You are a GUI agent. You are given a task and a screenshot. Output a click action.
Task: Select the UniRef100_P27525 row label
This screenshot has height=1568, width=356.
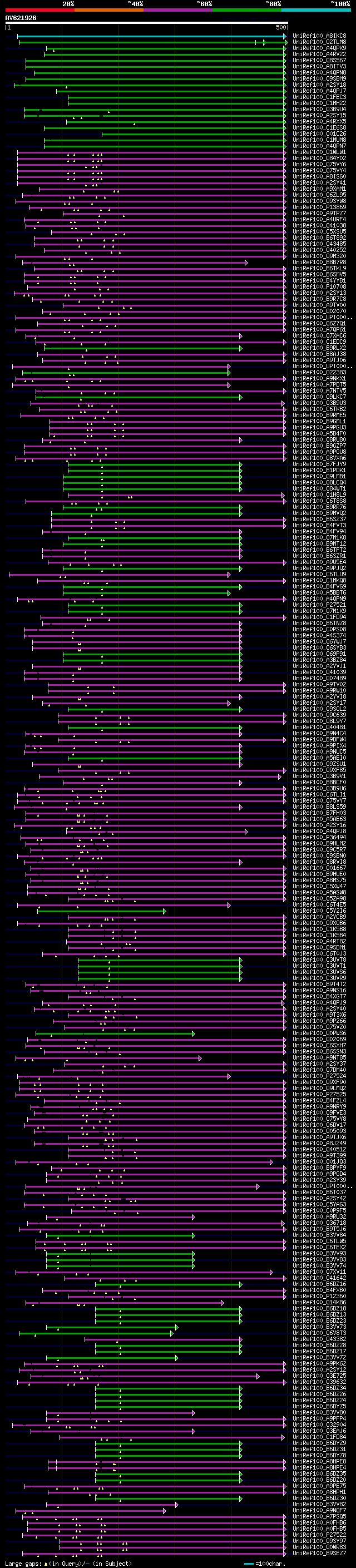pyautogui.click(x=319, y=1095)
